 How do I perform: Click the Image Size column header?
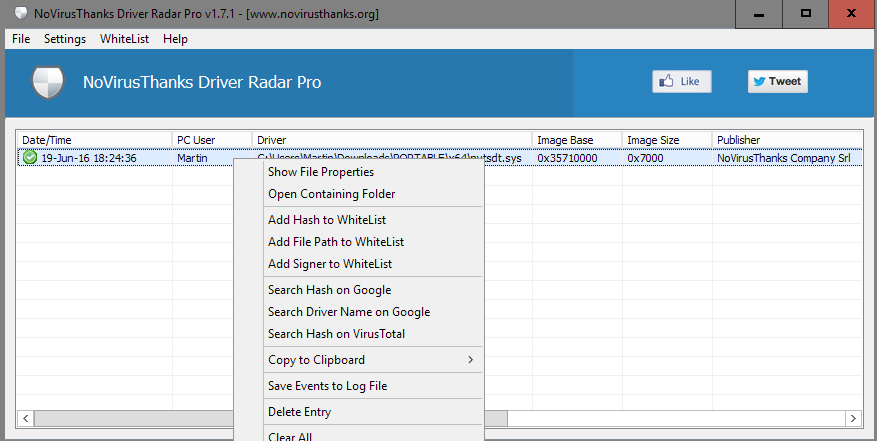667,140
